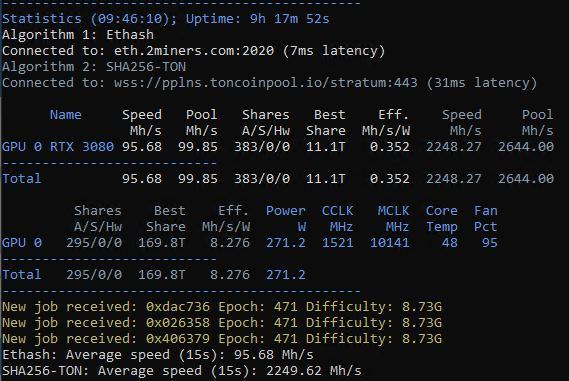Click the Name column header
The image size is (569, 381).
66,114
